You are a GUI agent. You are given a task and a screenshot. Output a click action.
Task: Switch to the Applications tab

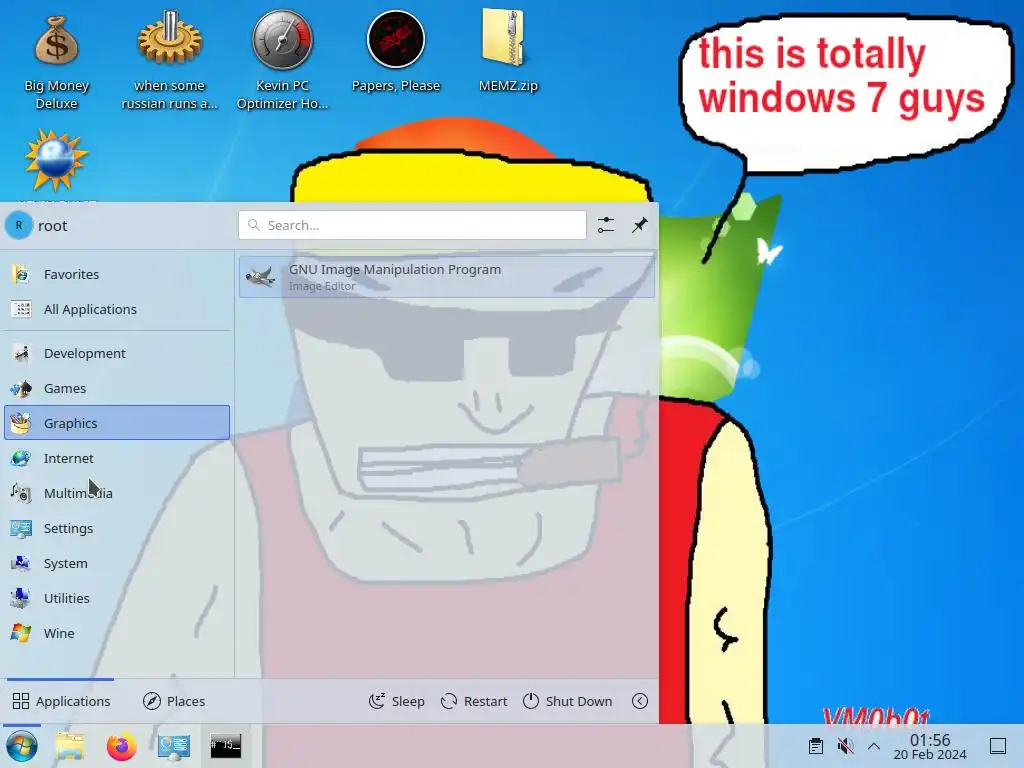[61, 701]
